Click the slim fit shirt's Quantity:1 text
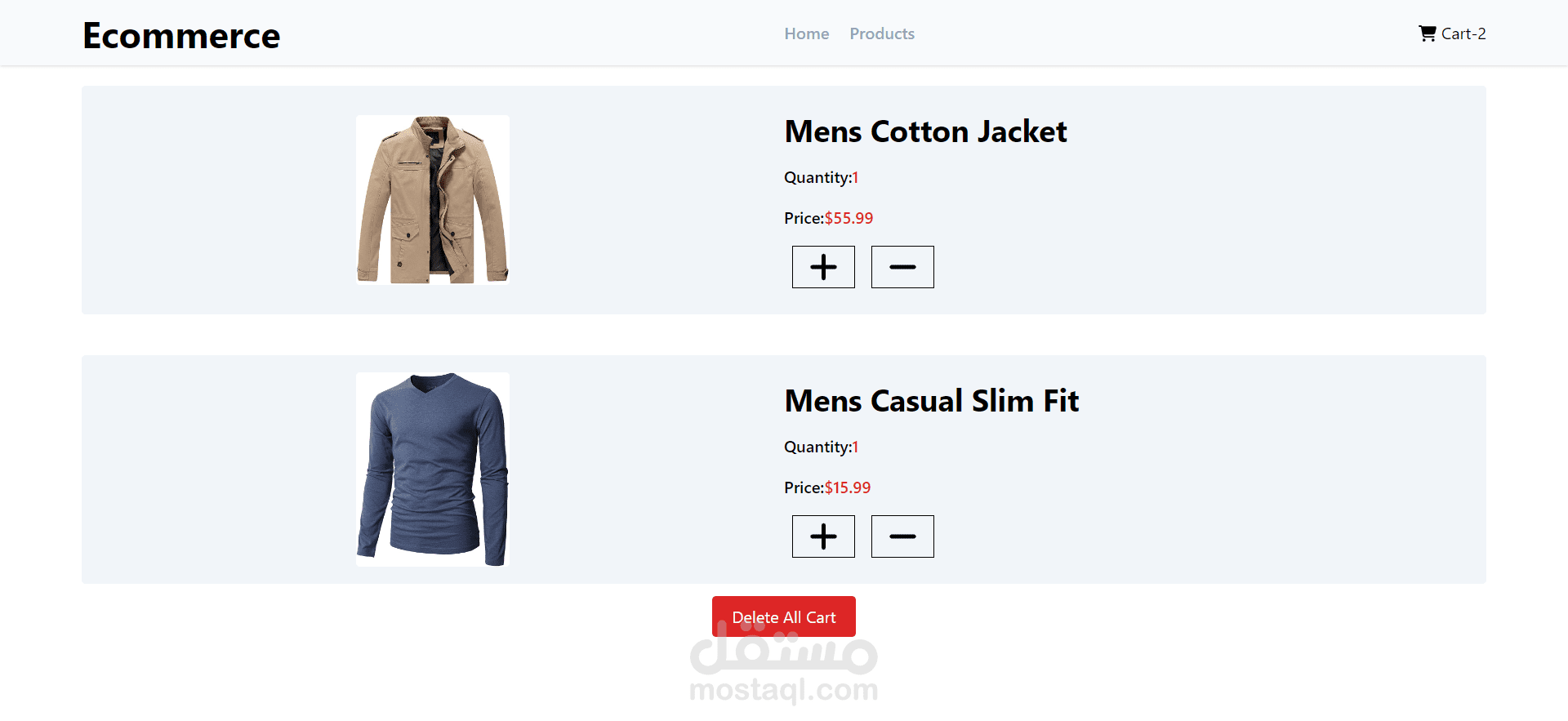Screen dimensions: 1568x721 pyautogui.click(x=821, y=447)
